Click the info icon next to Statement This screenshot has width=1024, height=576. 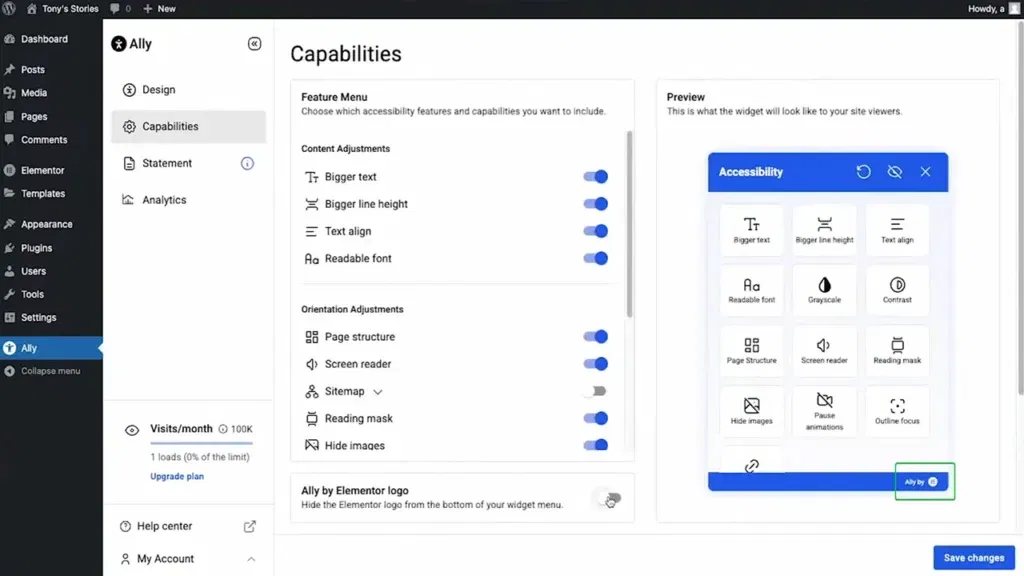(x=247, y=163)
